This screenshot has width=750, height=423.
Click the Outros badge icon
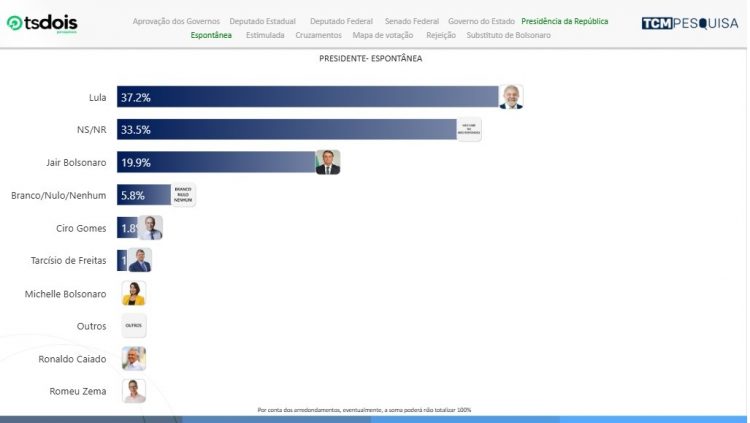click(133, 326)
